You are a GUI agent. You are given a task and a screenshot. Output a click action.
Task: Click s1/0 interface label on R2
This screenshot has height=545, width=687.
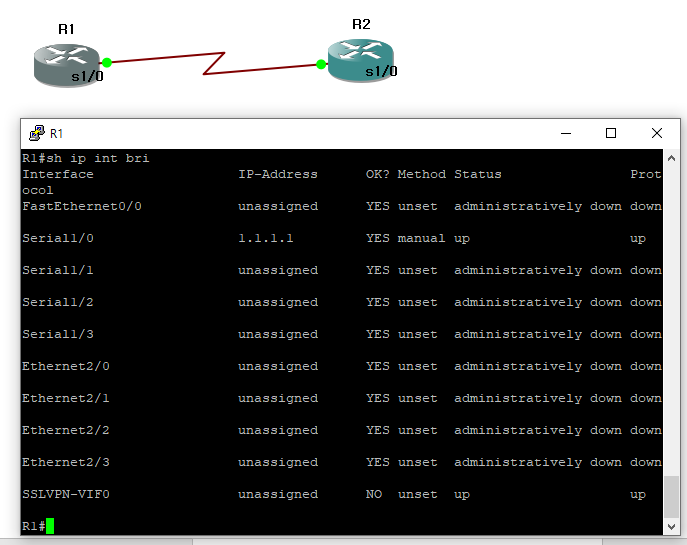pyautogui.click(x=381, y=71)
